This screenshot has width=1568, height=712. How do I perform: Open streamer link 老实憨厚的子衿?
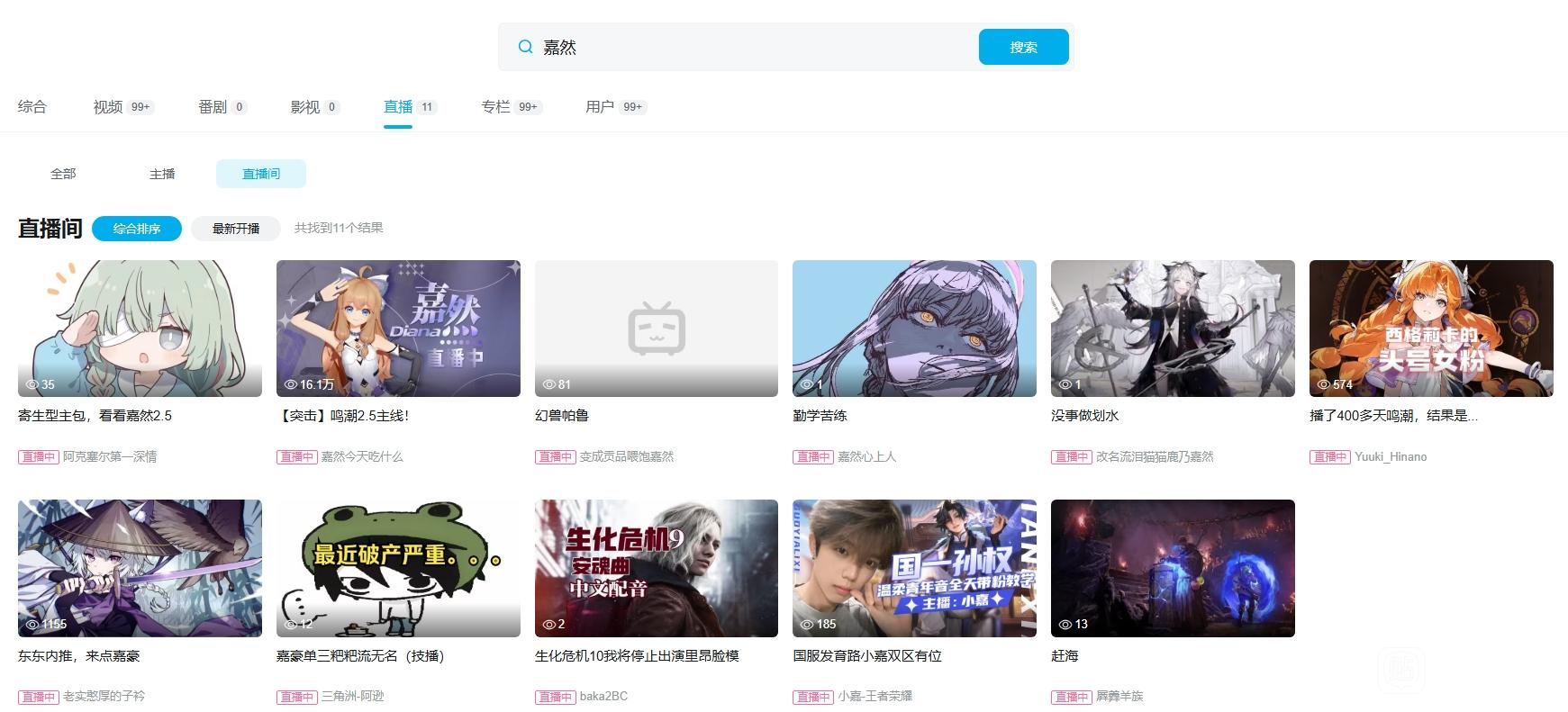click(x=104, y=696)
